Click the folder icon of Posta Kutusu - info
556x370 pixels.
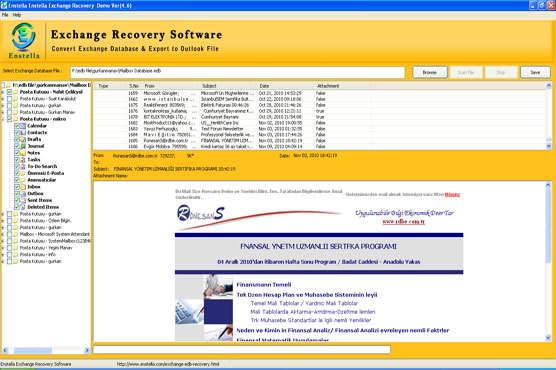point(16,255)
